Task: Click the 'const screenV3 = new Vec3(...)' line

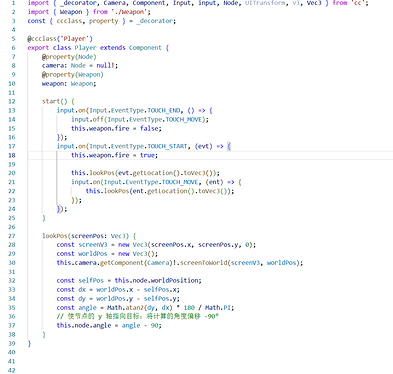Action: tap(156, 245)
